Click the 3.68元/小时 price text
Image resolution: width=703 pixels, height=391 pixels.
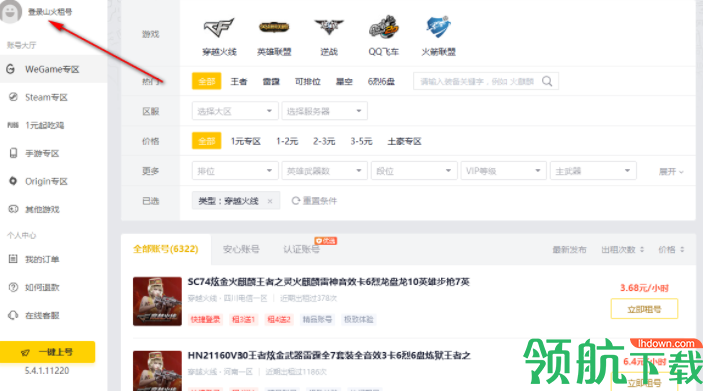pos(644,288)
